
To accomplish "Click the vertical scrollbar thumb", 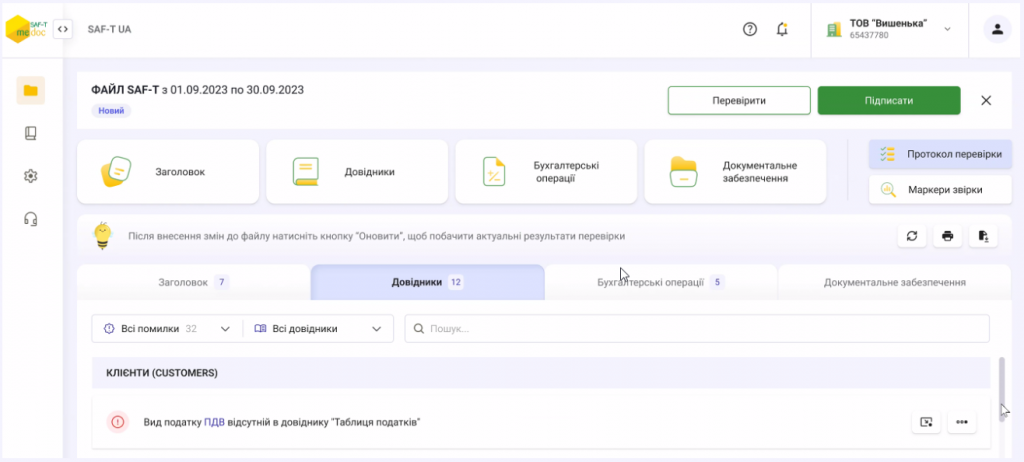I will coord(1002,389).
